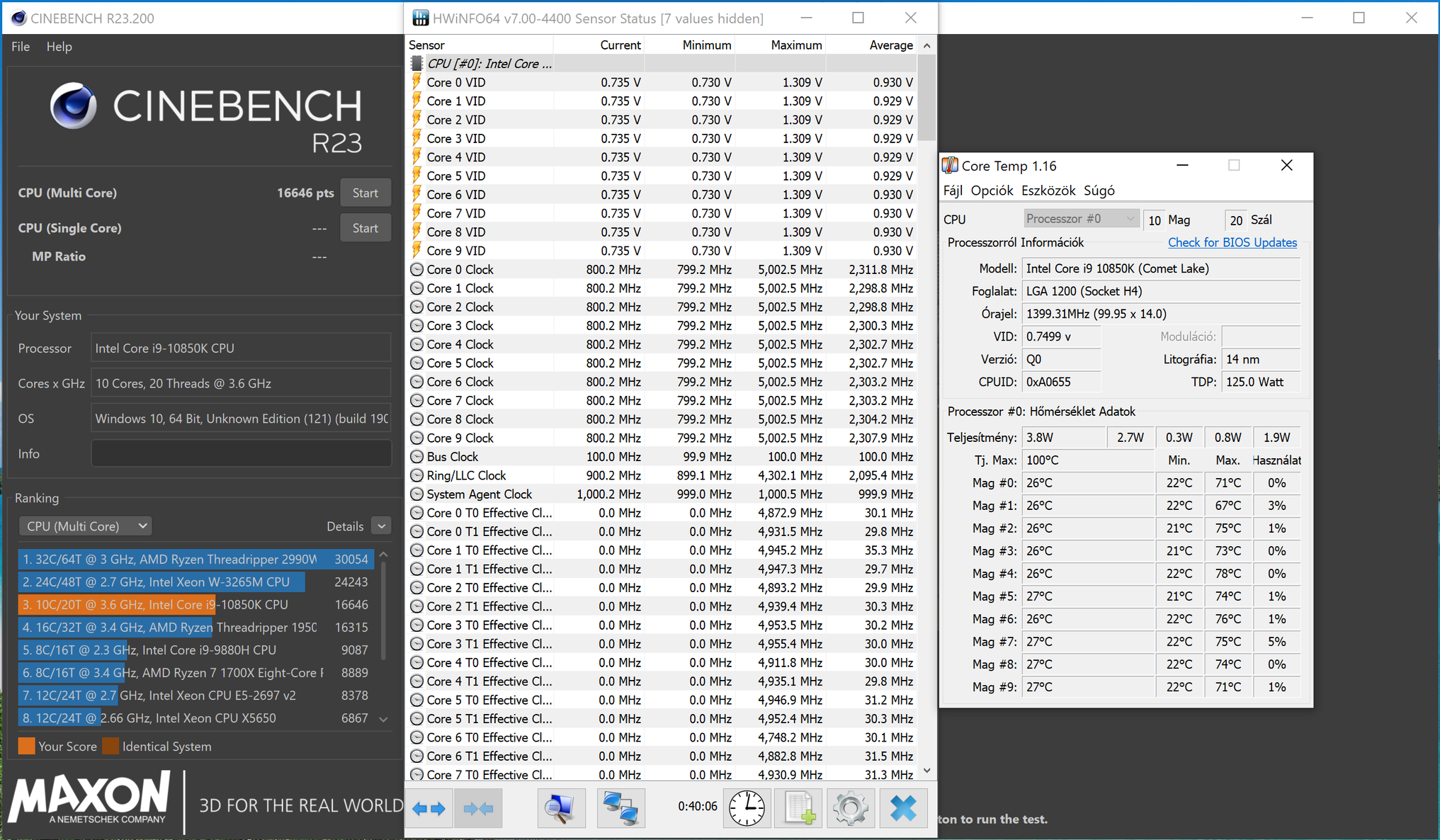The width and height of the screenshot is (1440, 840).
Task: Click ranking list scroll up chevron
Action: (384, 555)
